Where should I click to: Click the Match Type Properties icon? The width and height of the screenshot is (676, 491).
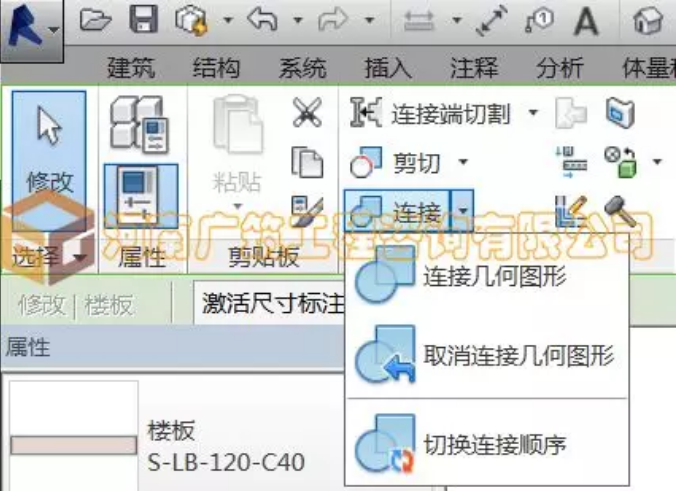pos(307,212)
